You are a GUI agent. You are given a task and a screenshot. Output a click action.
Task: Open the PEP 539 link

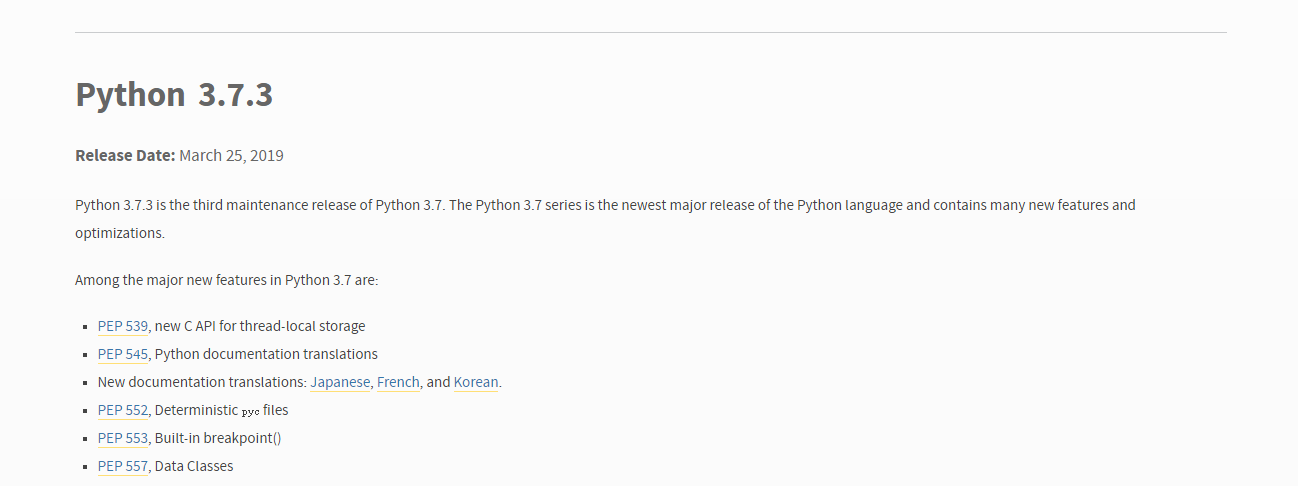(123, 326)
